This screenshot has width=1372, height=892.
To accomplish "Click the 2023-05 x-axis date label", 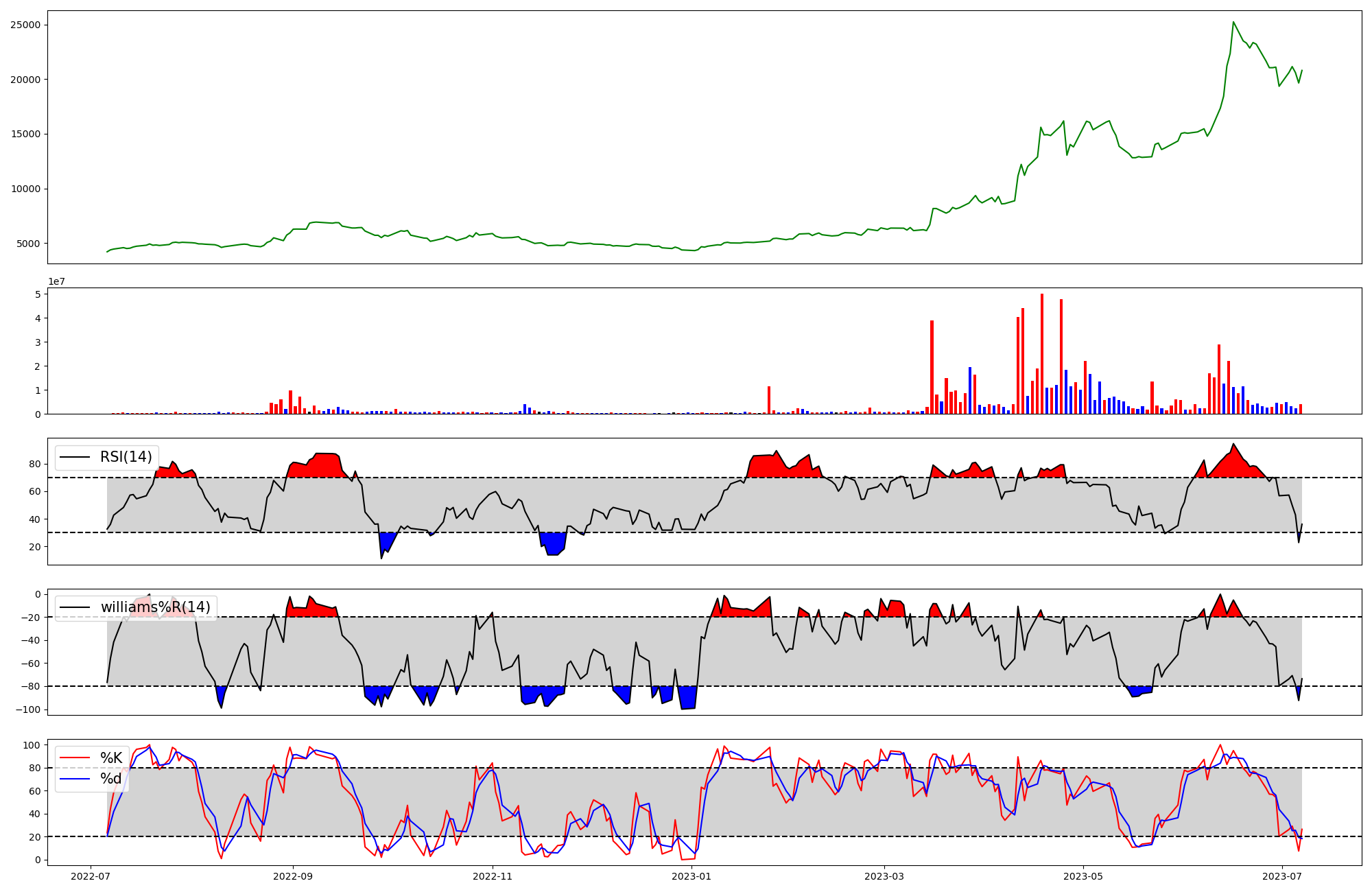I will click(1083, 876).
